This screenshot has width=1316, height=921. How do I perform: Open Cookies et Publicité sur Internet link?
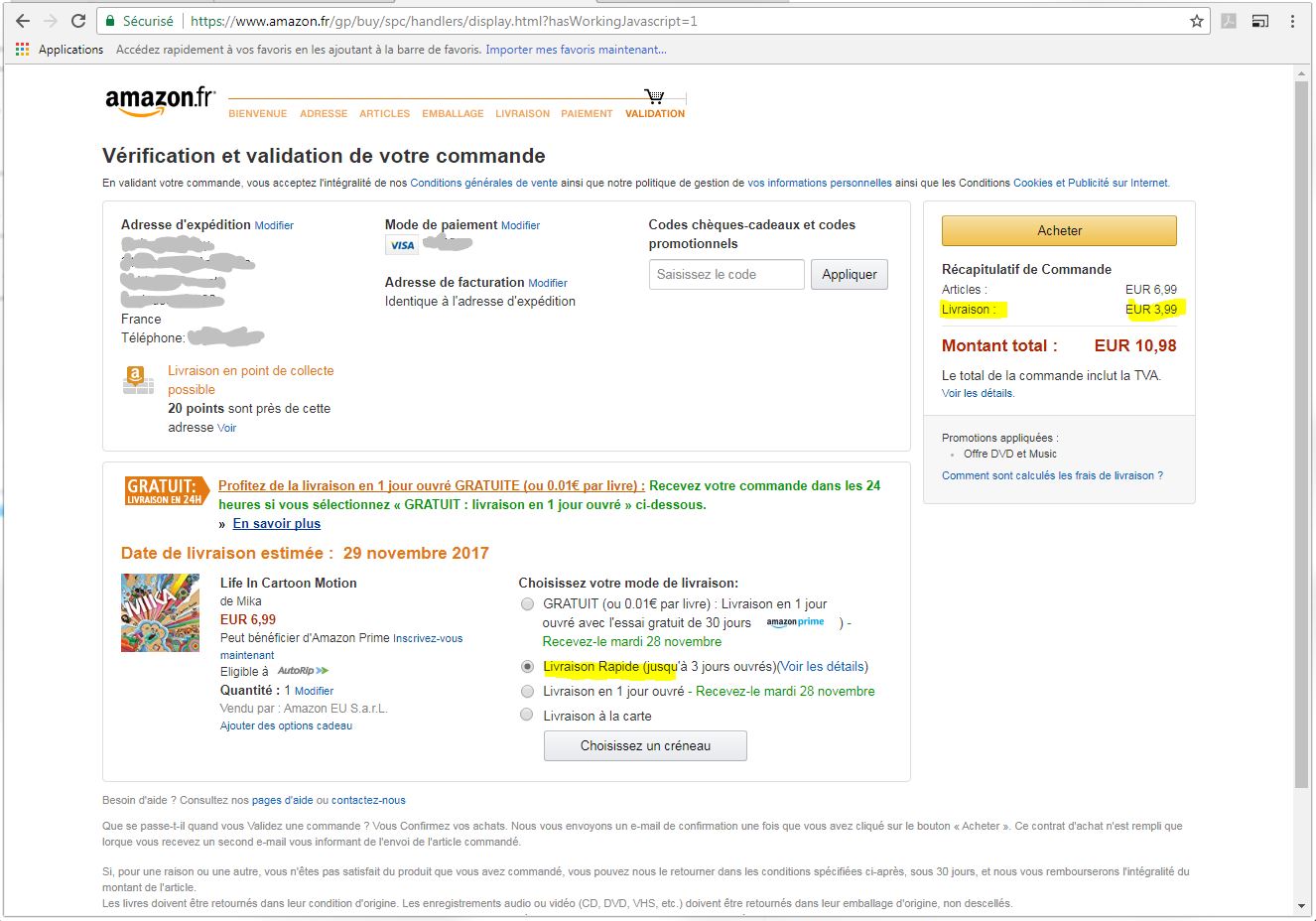click(1091, 183)
